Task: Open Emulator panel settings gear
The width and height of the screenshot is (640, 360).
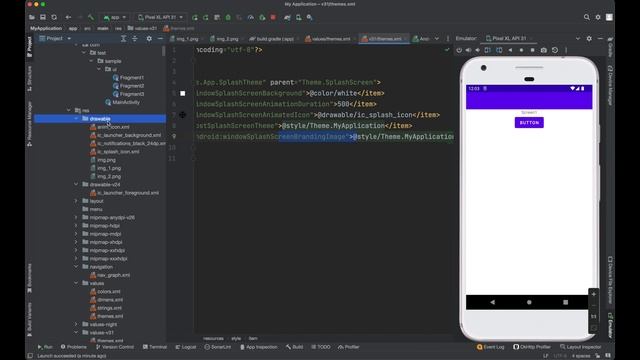Action: pyautogui.click(x=589, y=38)
